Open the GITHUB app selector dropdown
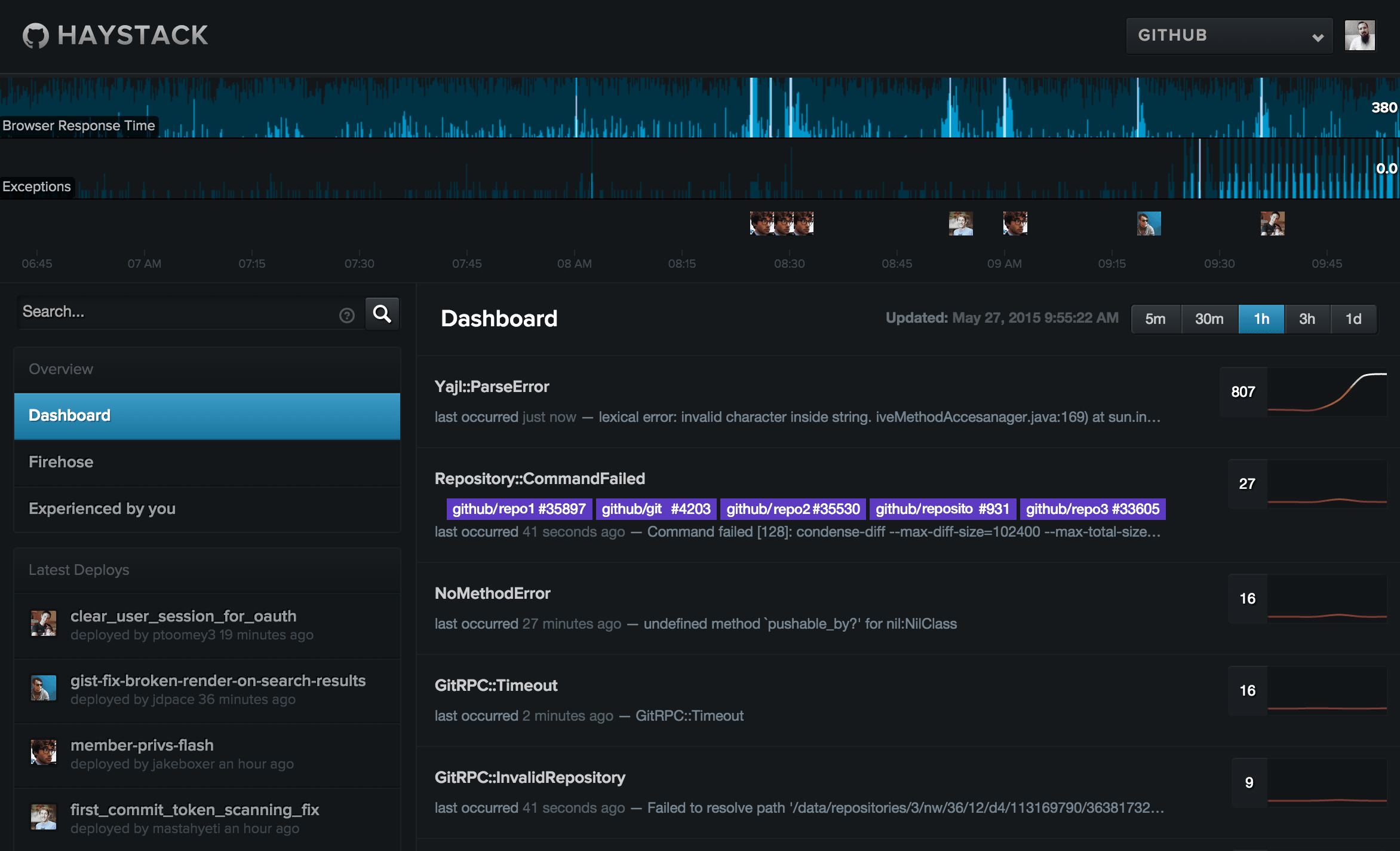The image size is (1400, 851). [1229, 35]
